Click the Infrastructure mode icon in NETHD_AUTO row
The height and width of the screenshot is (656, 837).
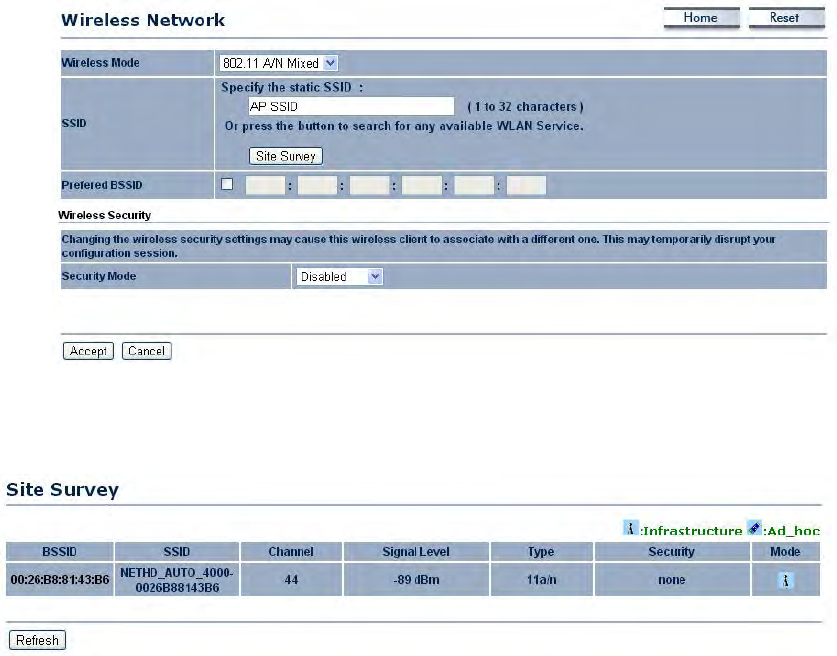coord(785,580)
